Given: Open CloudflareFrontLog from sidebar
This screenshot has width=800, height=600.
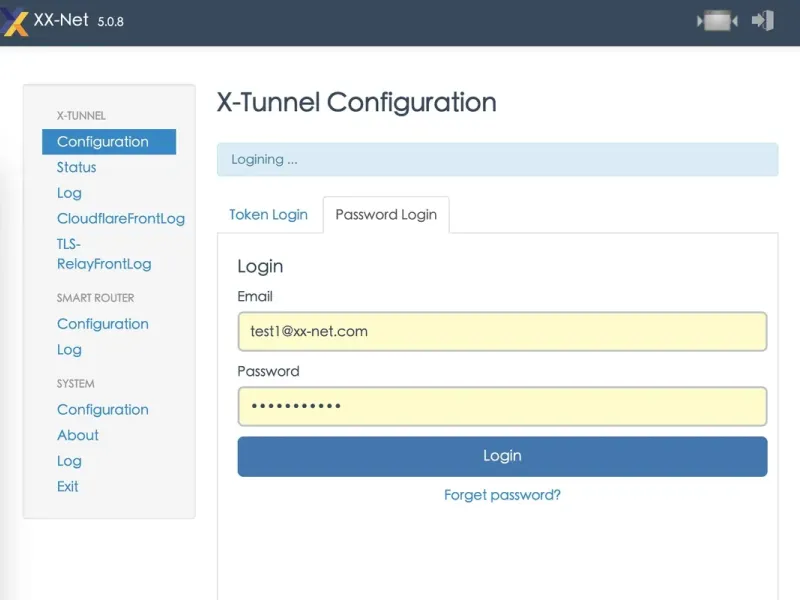Looking at the screenshot, I should (x=121, y=219).
